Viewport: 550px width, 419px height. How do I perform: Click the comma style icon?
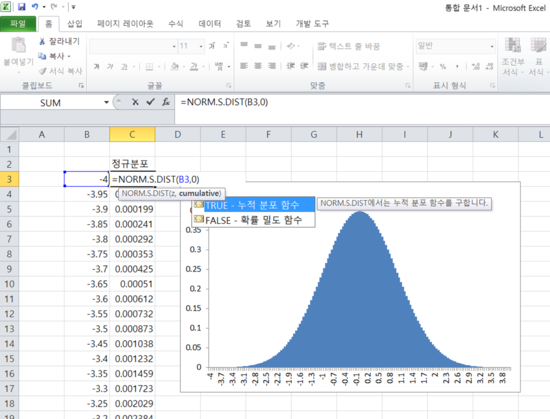tap(457, 66)
